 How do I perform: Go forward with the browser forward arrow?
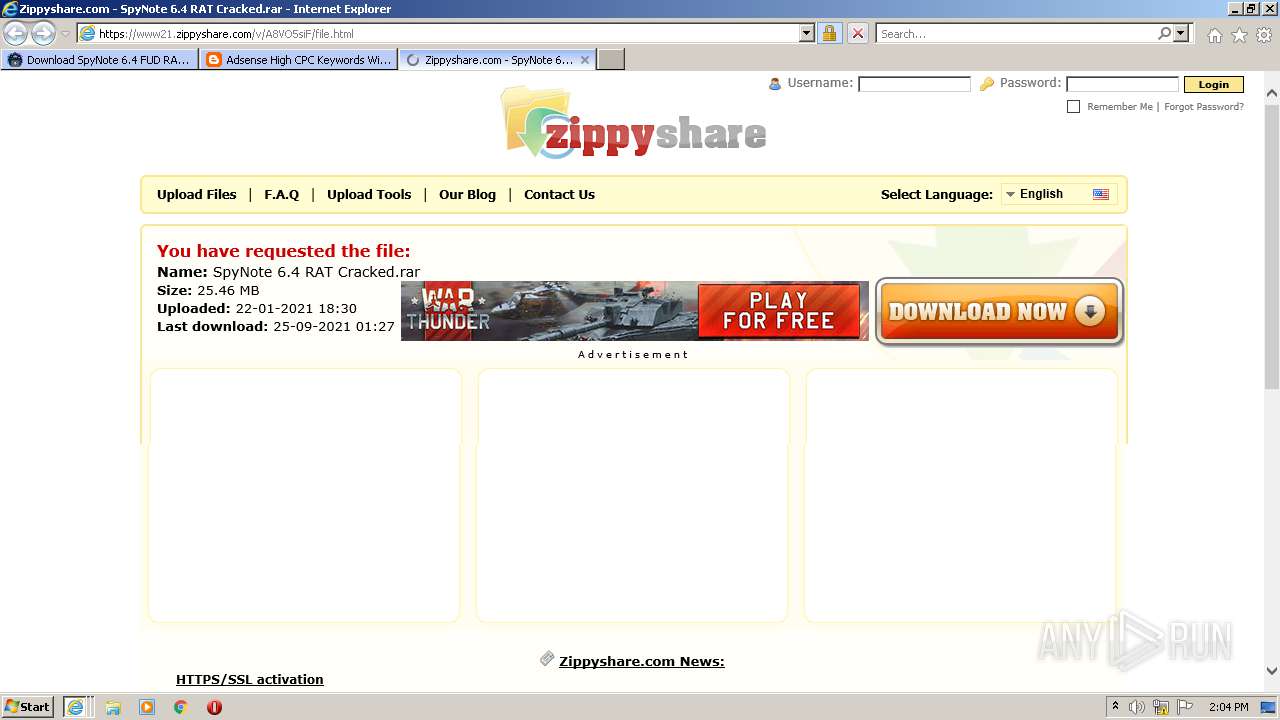pos(43,33)
